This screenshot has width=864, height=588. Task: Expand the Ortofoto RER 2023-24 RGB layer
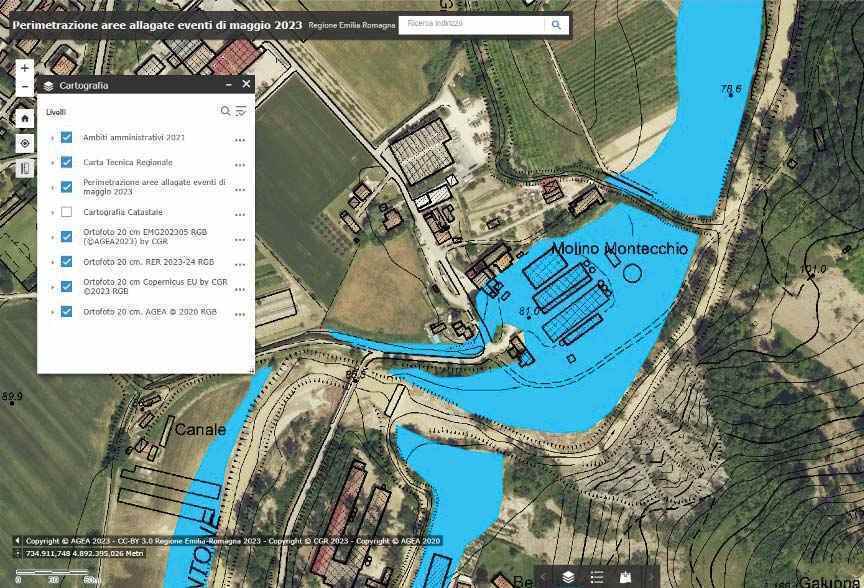click(52, 262)
